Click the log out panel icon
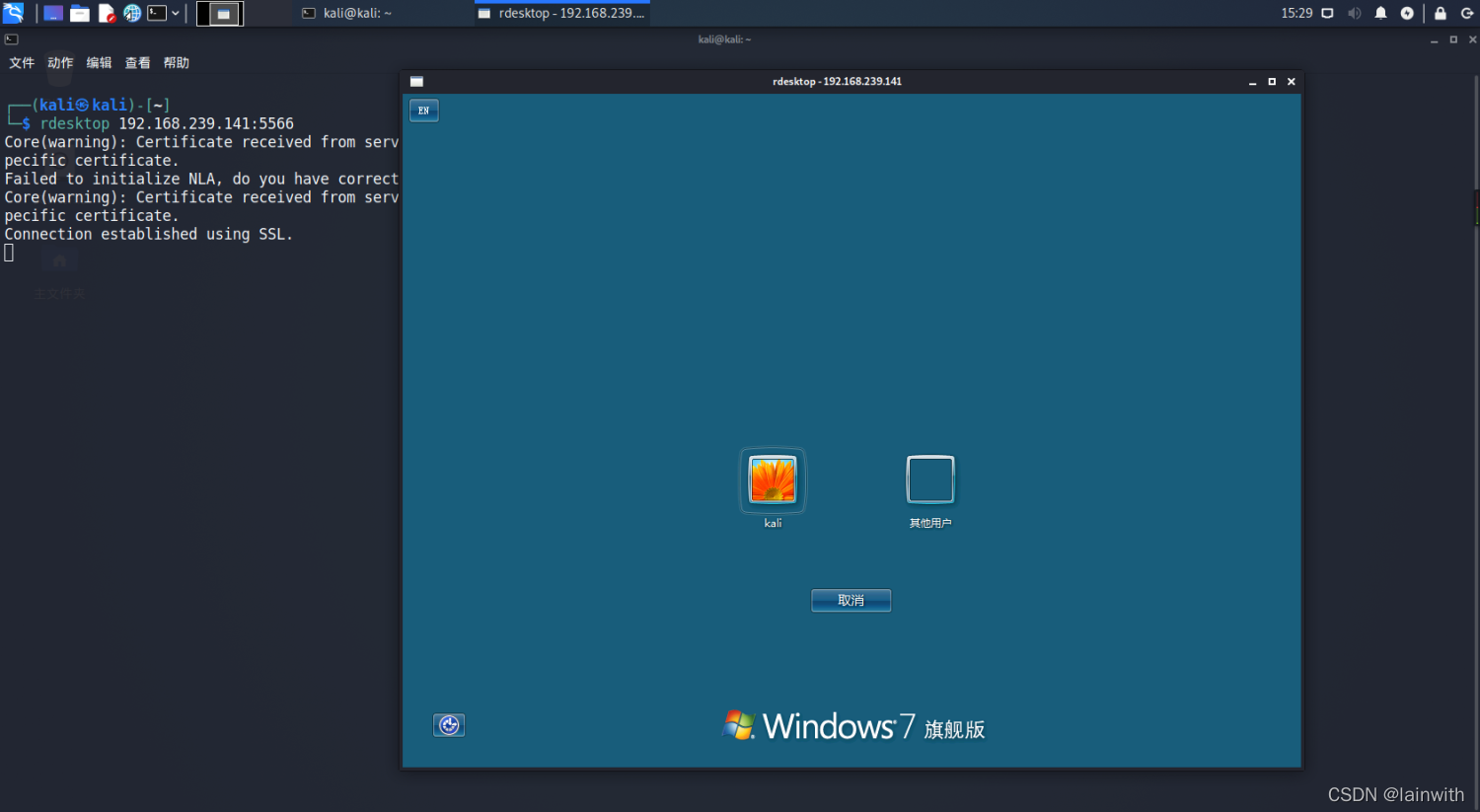 1466,14
